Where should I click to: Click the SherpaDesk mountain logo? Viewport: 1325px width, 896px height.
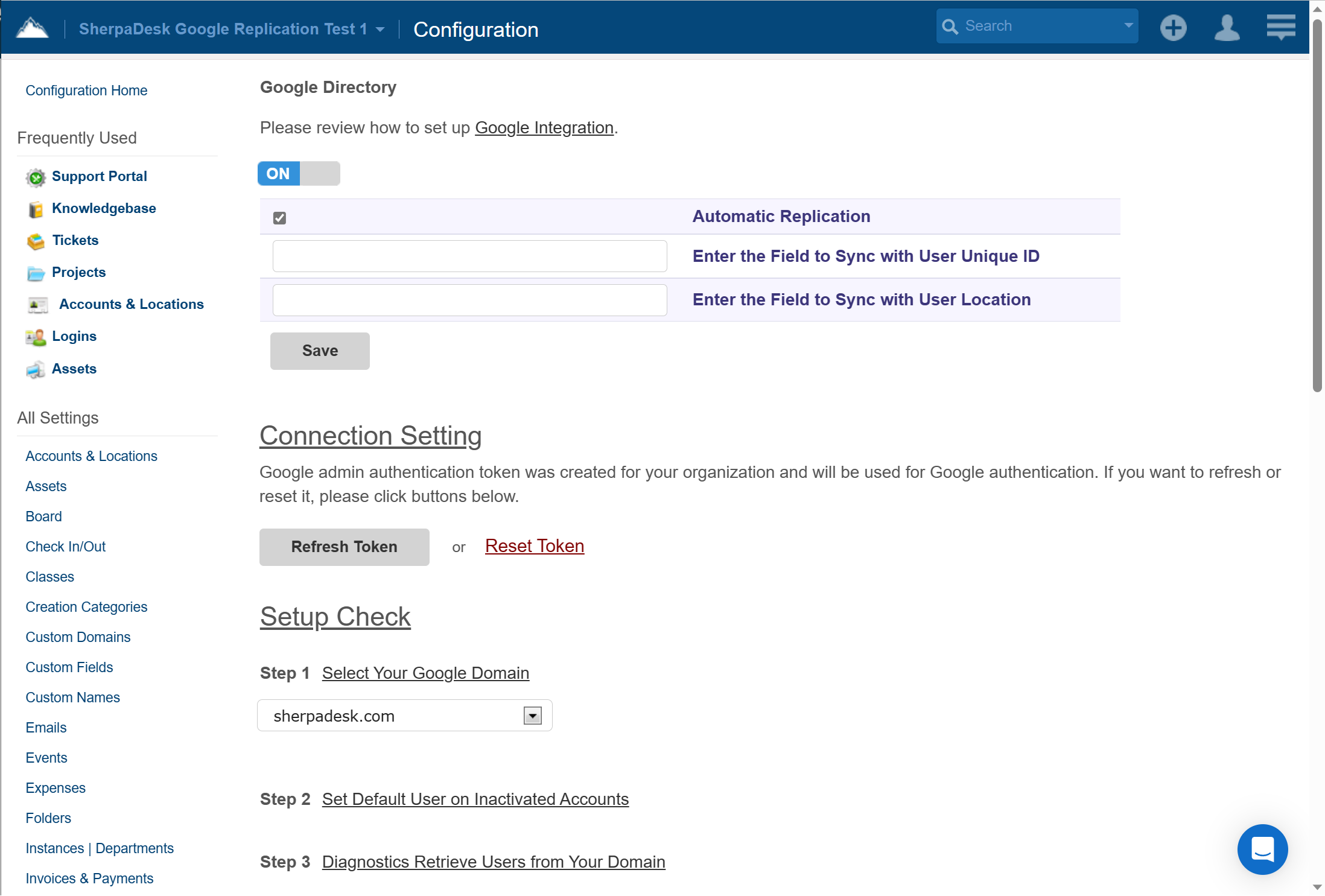31,27
